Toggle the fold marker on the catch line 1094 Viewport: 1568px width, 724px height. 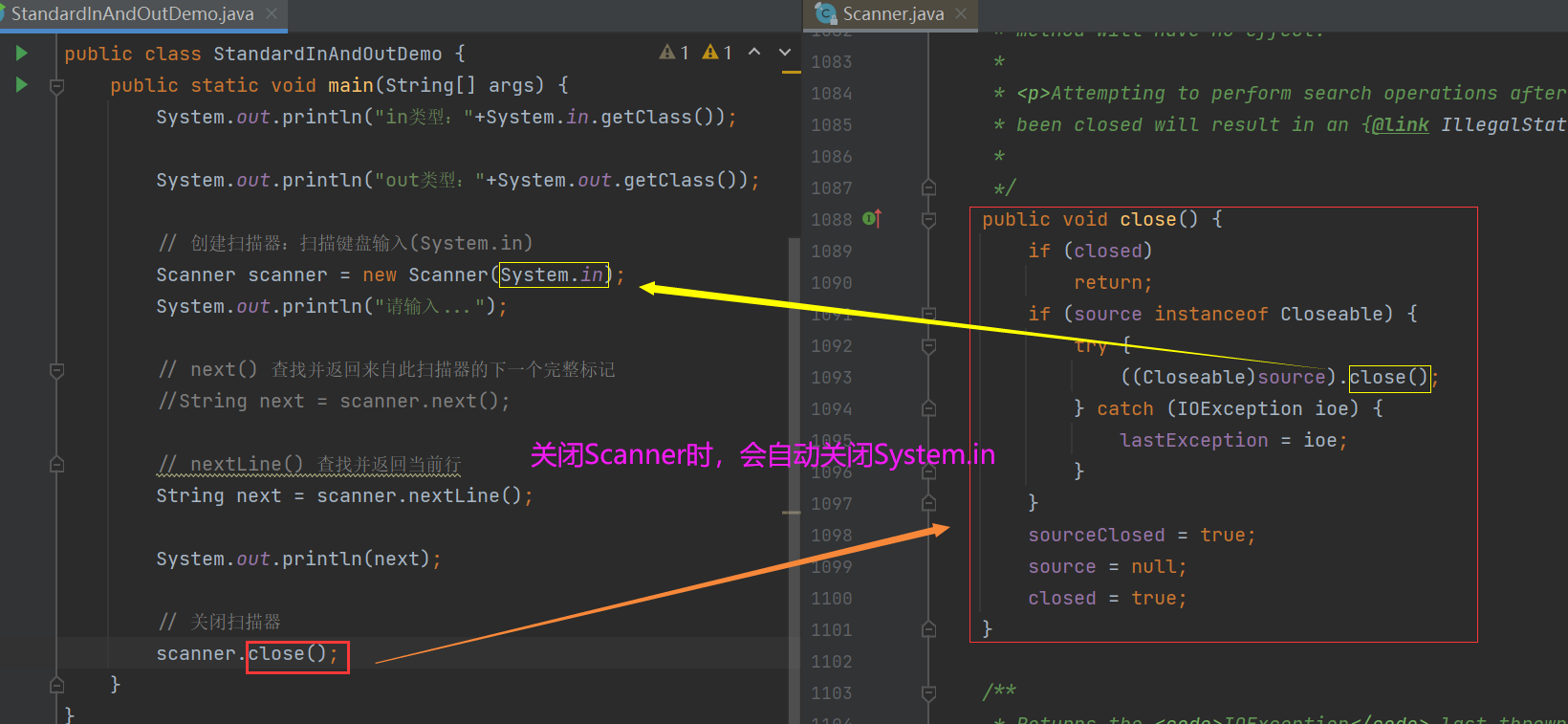(928, 409)
